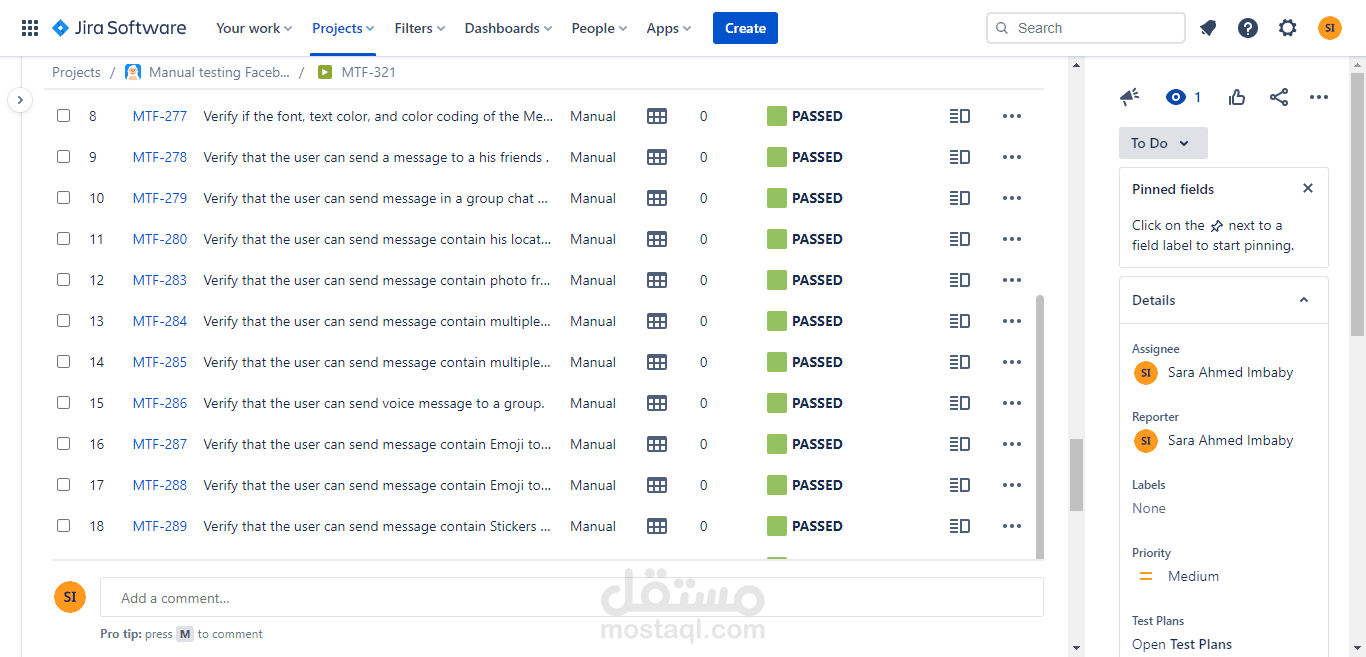
Task: Open execution details icon for MTF-283
Action: (960, 280)
